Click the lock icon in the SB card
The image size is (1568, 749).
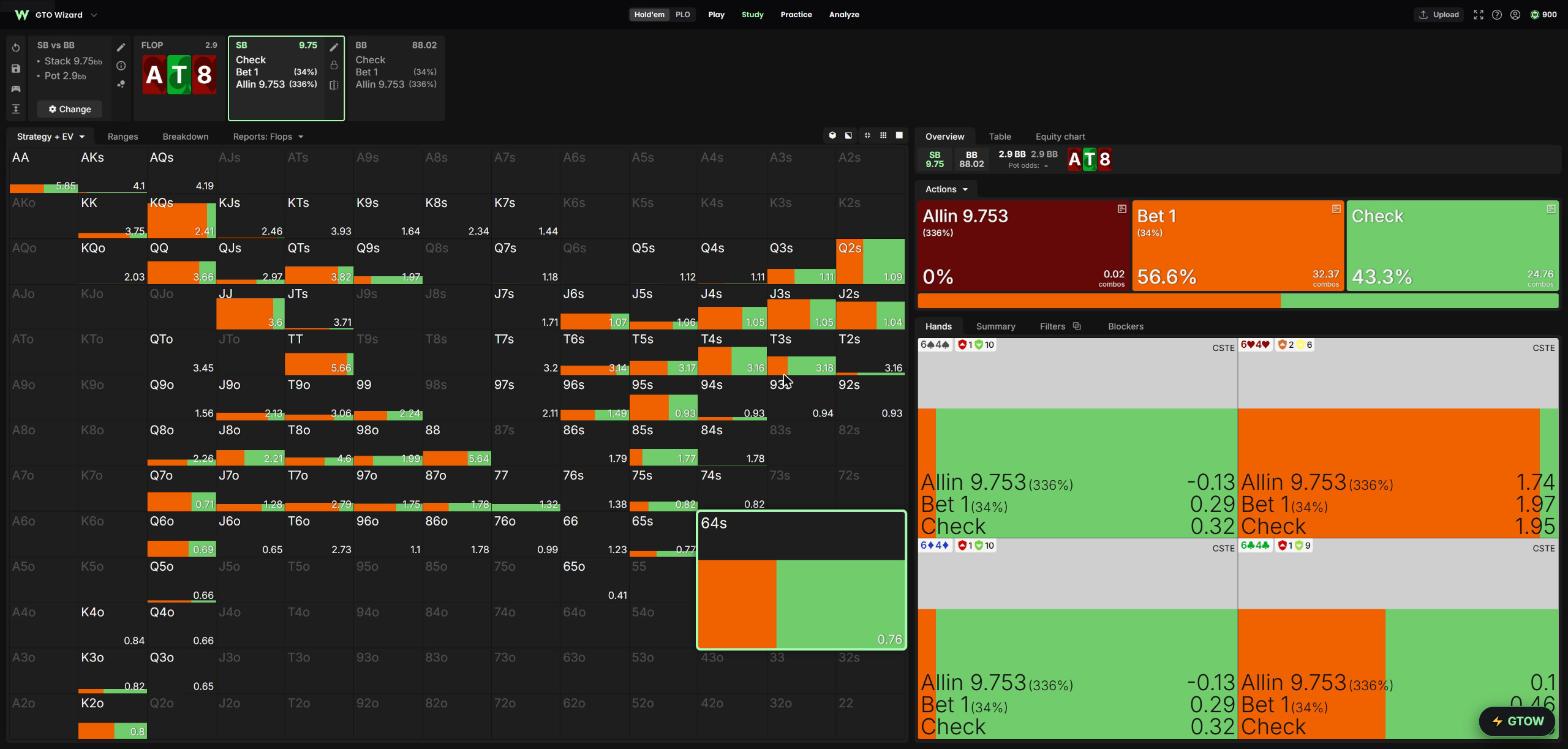[x=334, y=66]
